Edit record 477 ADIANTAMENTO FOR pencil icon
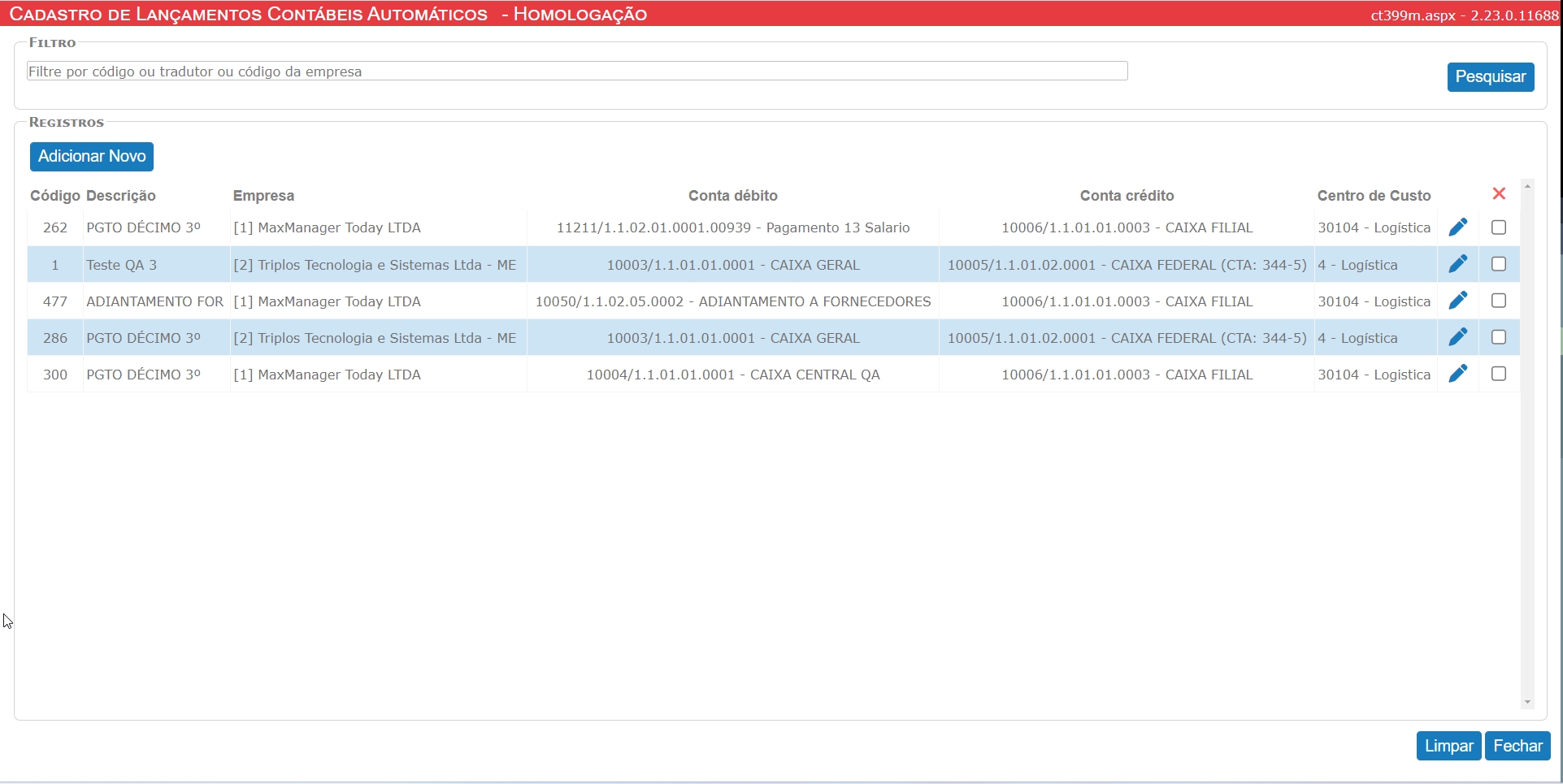This screenshot has width=1563, height=784. coord(1458,301)
